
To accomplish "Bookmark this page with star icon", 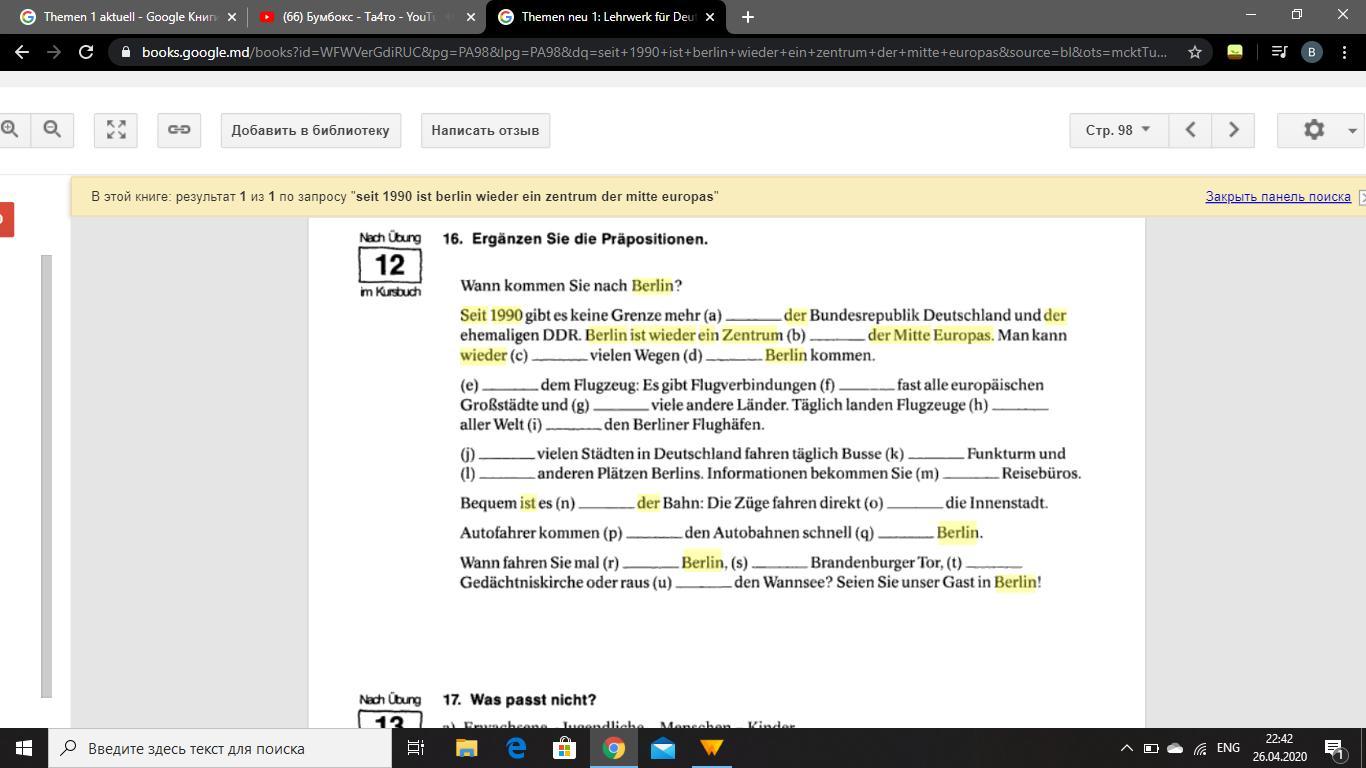I will point(1194,52).
